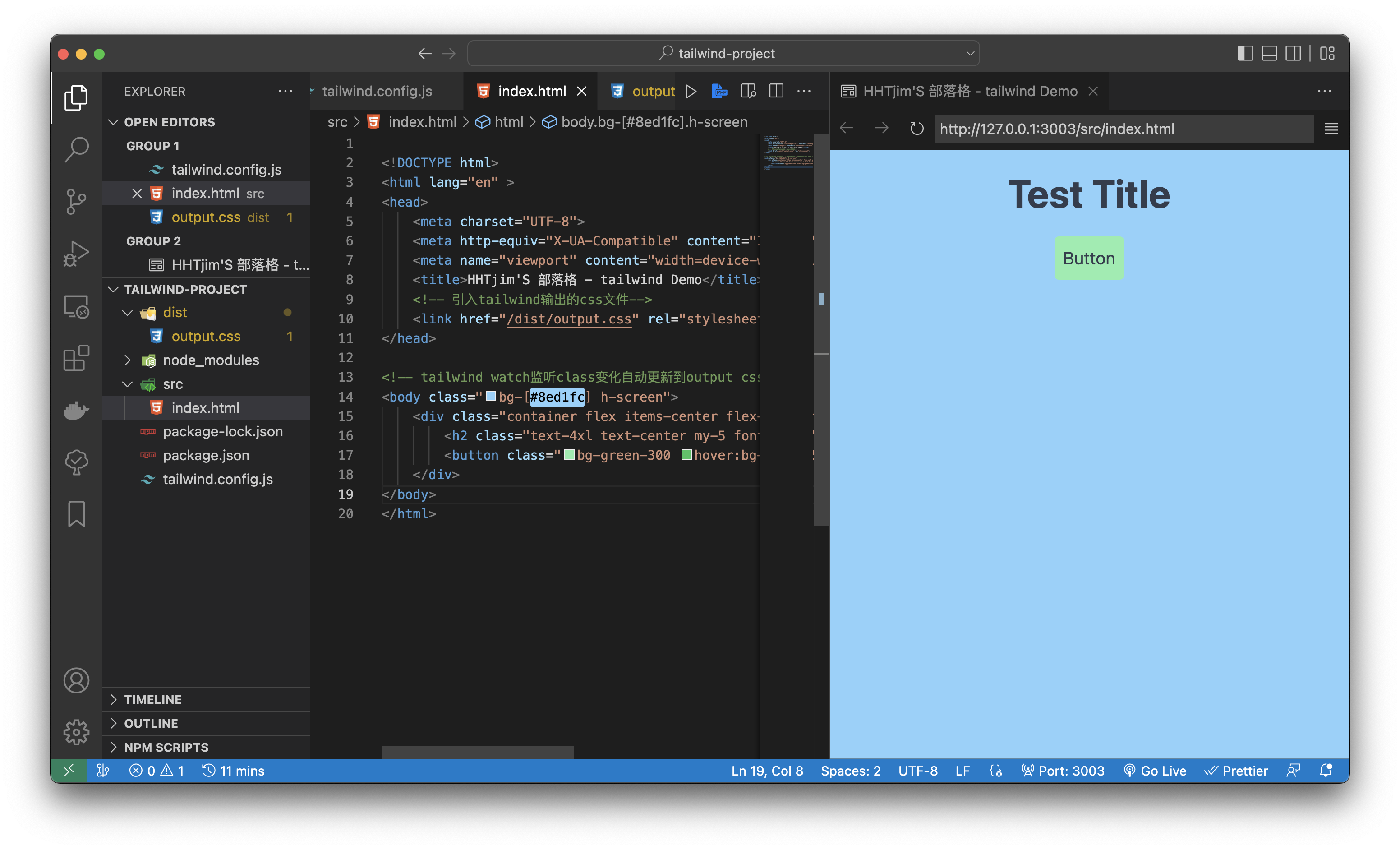Open the Docker view
Image resolution: width=1400 pixels, height=850 pixels.
point(76,410)
